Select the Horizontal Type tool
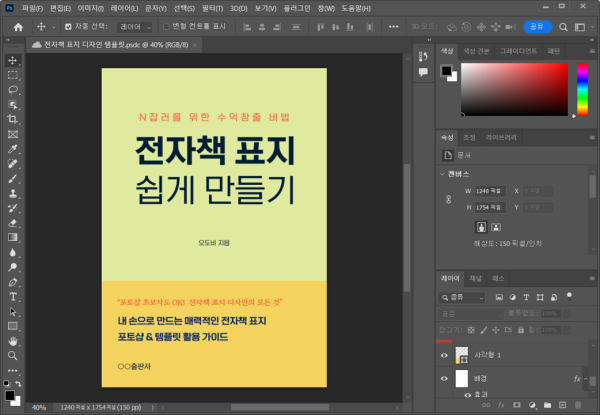 click(13, 297)
